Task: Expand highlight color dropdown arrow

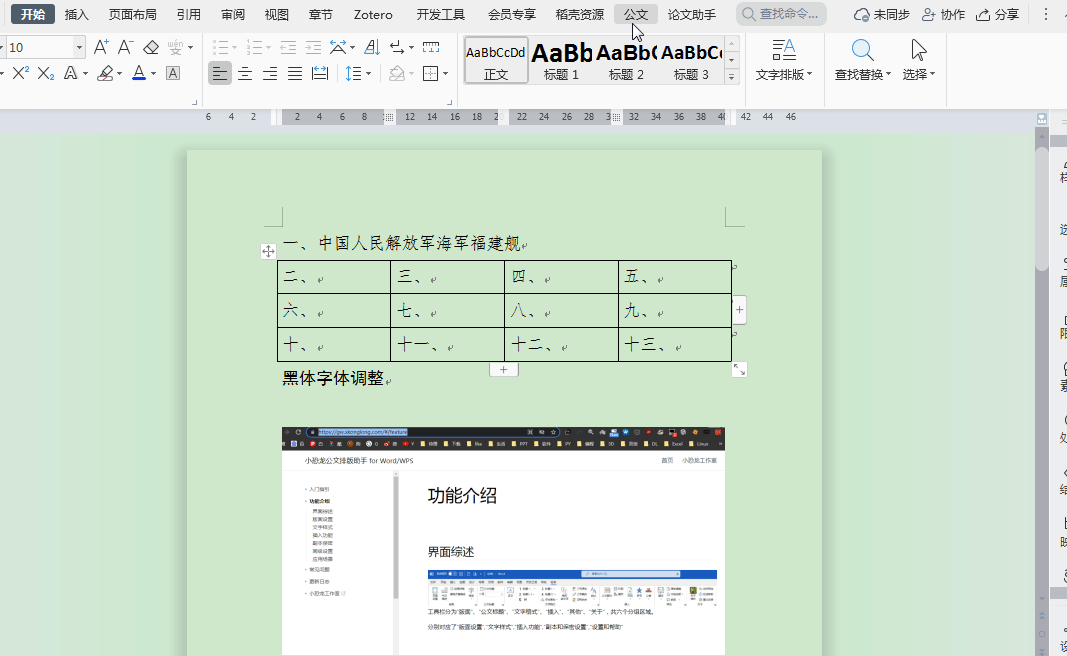Action: [119, 73]
